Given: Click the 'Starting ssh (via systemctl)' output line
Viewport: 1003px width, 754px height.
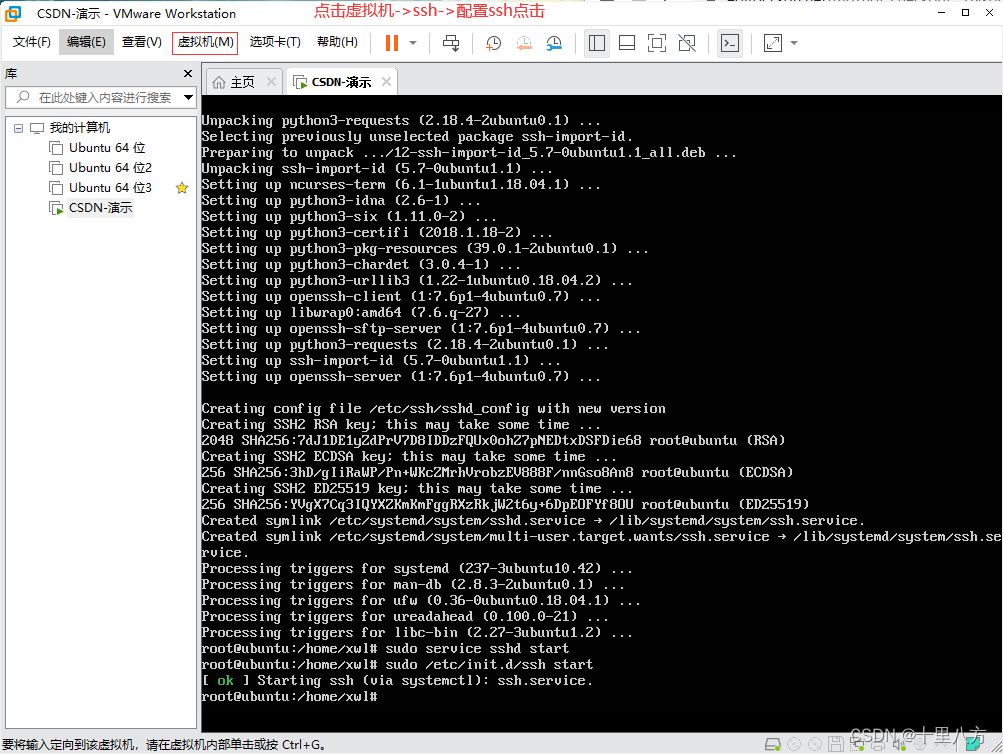Looking at the screenshot, I should point(397,680).
